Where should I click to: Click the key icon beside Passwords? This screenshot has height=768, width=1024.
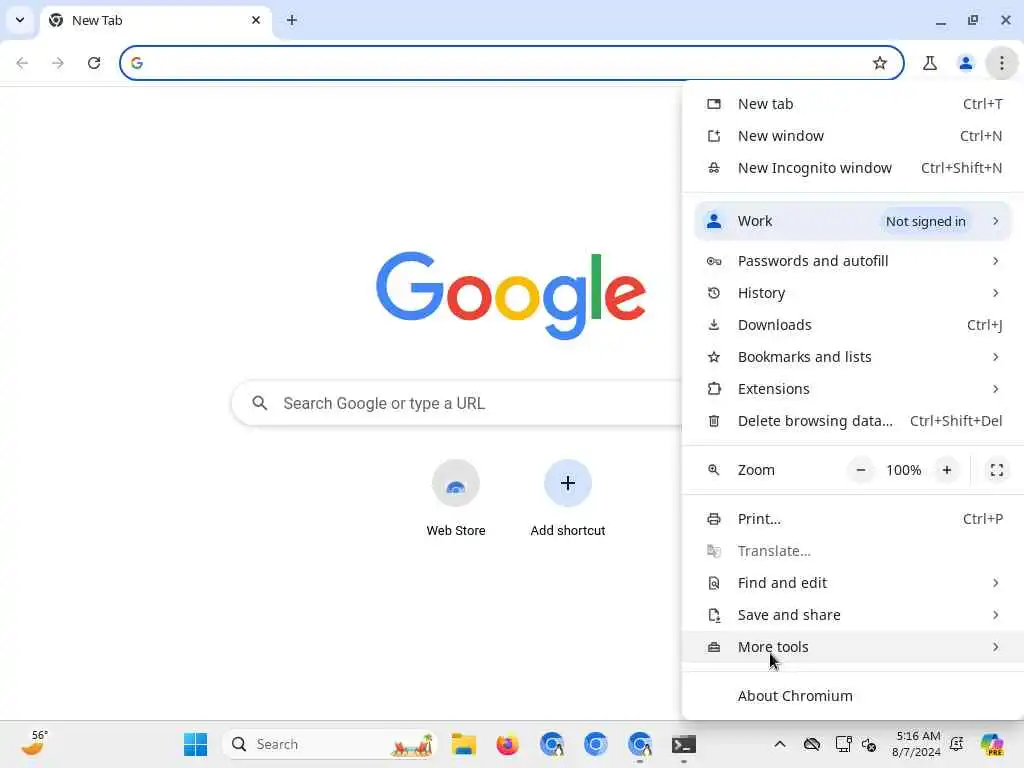click(x=714, y=261)
